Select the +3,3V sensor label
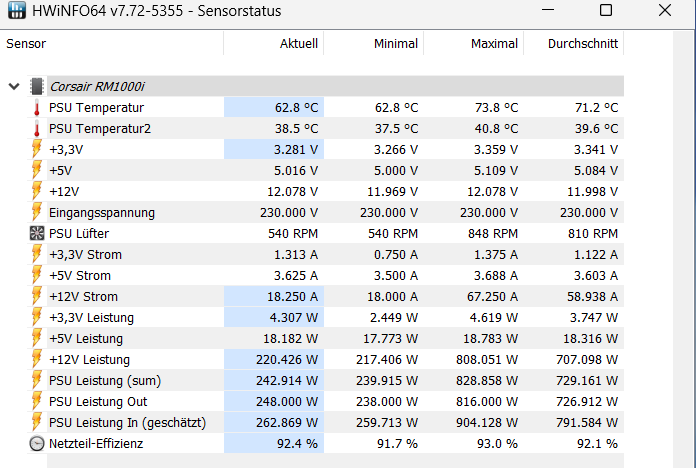The height and width of the screenshot is (468, 696). point(66,150)
